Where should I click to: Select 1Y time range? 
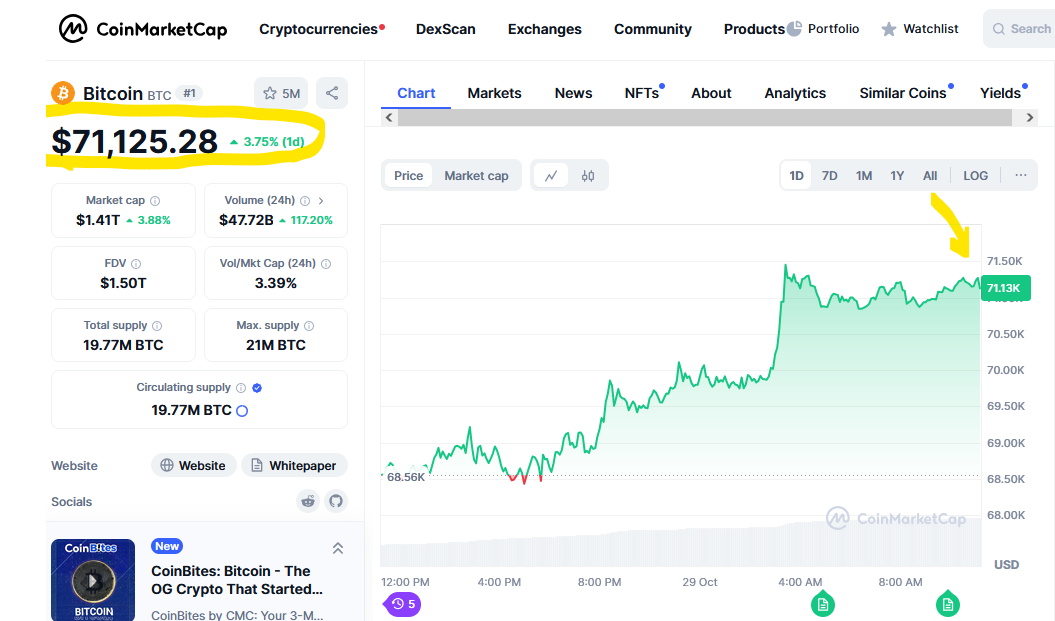(x=897, y=176)
